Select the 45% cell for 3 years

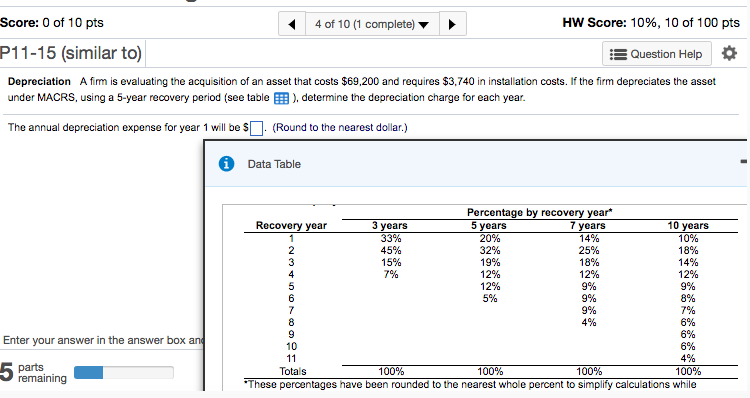click(x=391, y=250)
